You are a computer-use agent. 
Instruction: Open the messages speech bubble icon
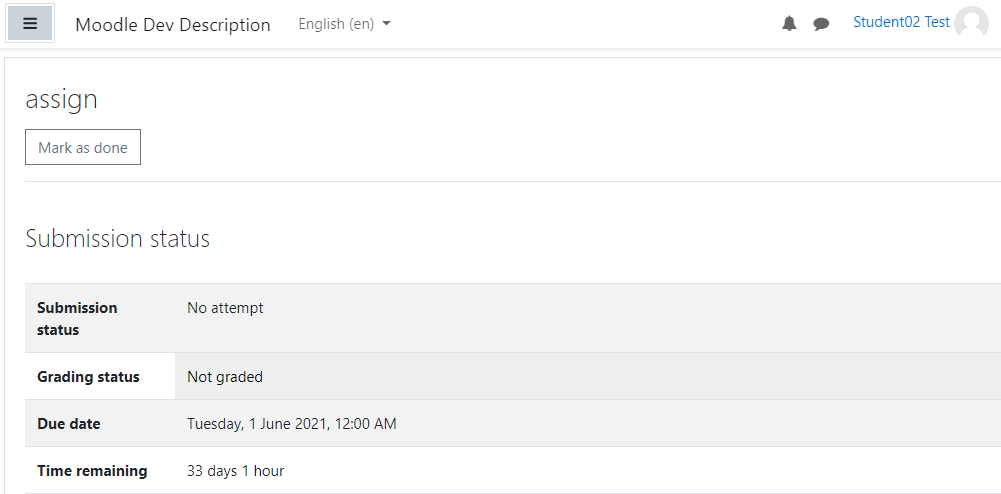[821, 24]
